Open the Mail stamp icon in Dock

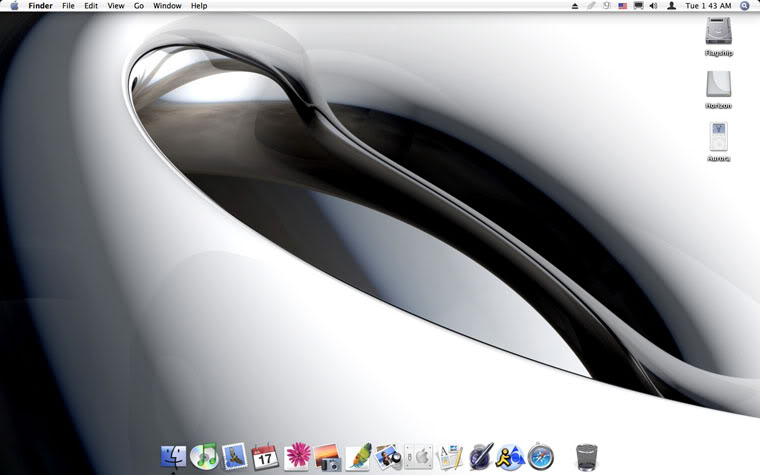click(x=235, y=457)
